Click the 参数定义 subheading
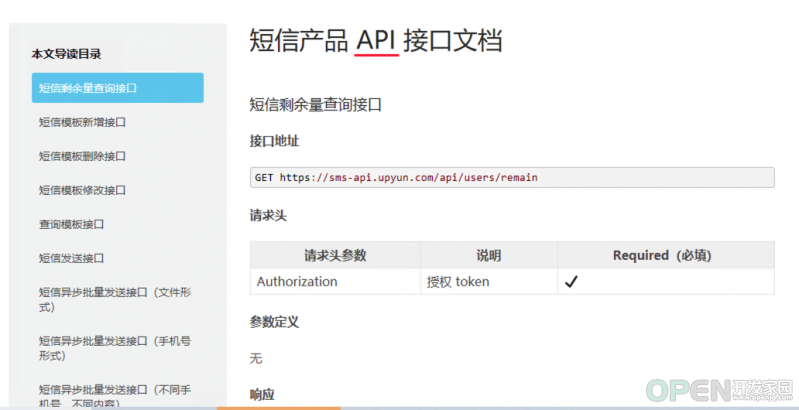Image resolution: width=799 pixels, height=410 pixels. (x=274, y=322)
